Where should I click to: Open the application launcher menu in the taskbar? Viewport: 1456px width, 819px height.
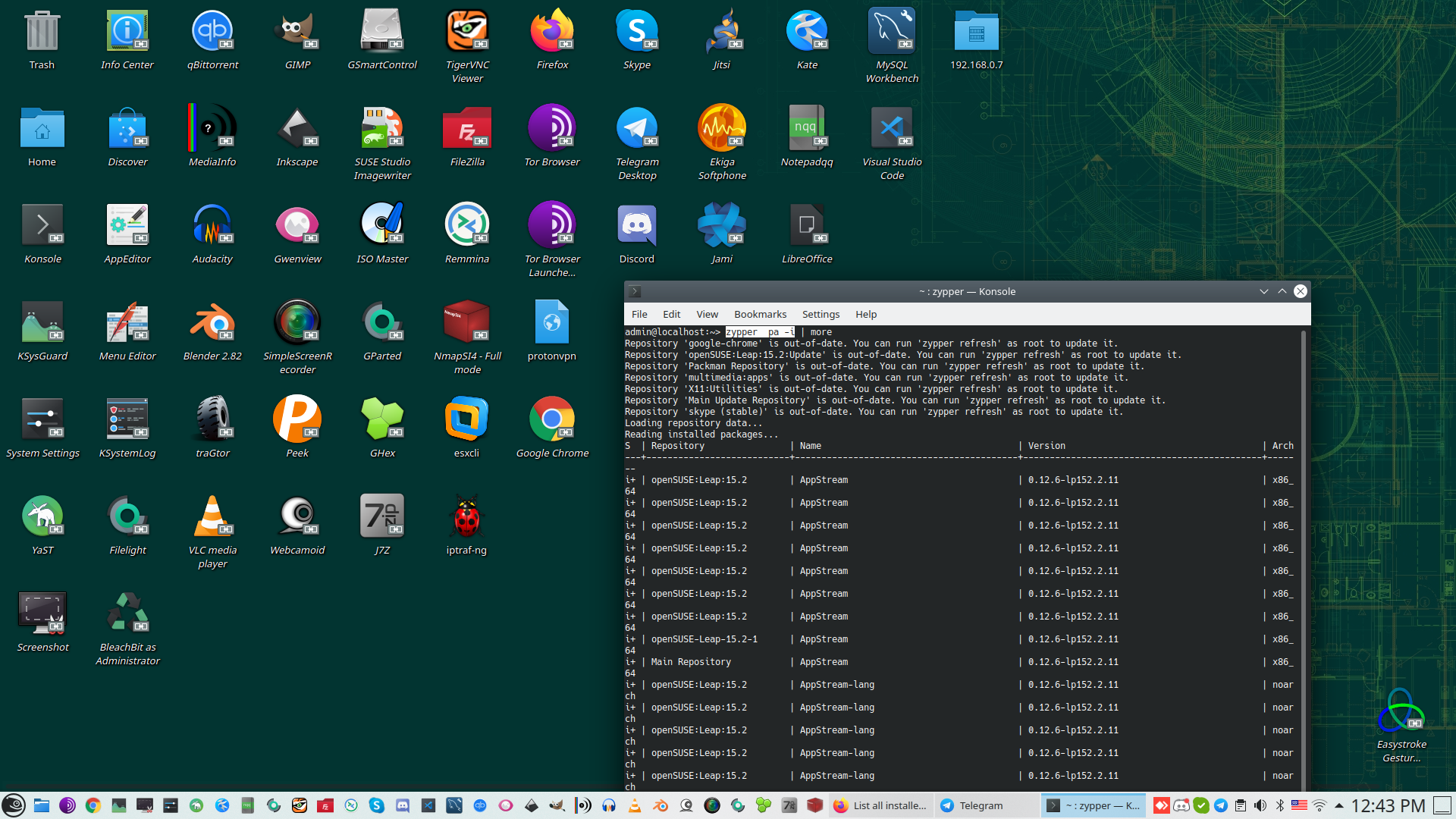click(14, 805)
